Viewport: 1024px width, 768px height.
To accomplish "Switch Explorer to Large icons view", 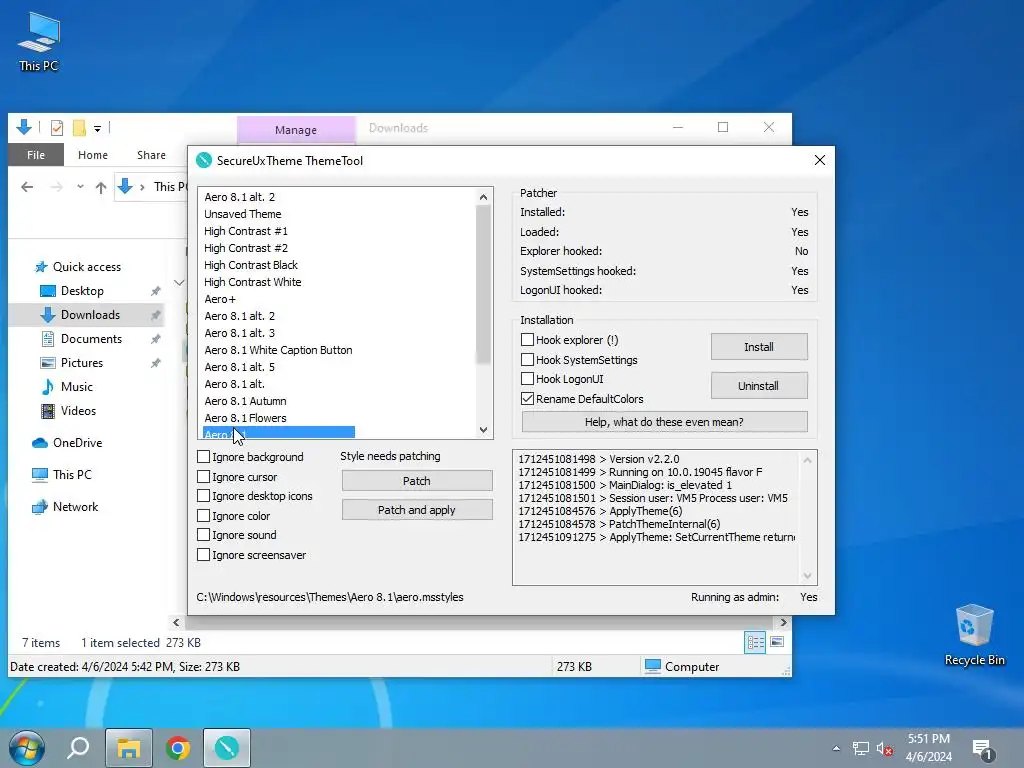I will pos(777,643).
